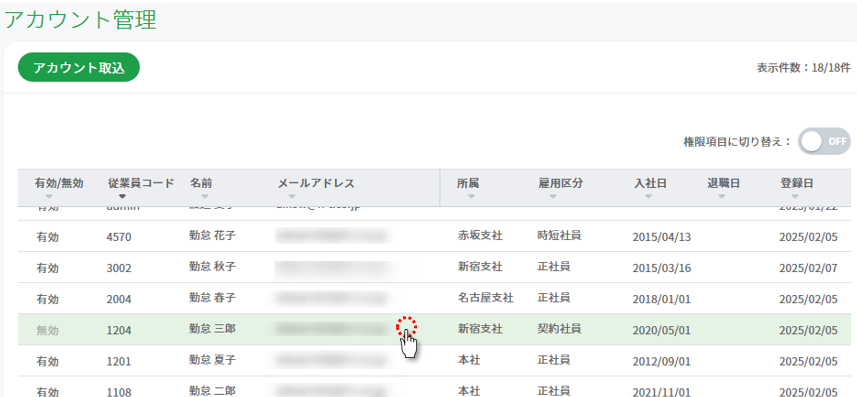Sort by the 有効/無効 column arrow
Viewport: 857px width, 397px height.
[x=49, y=196]
